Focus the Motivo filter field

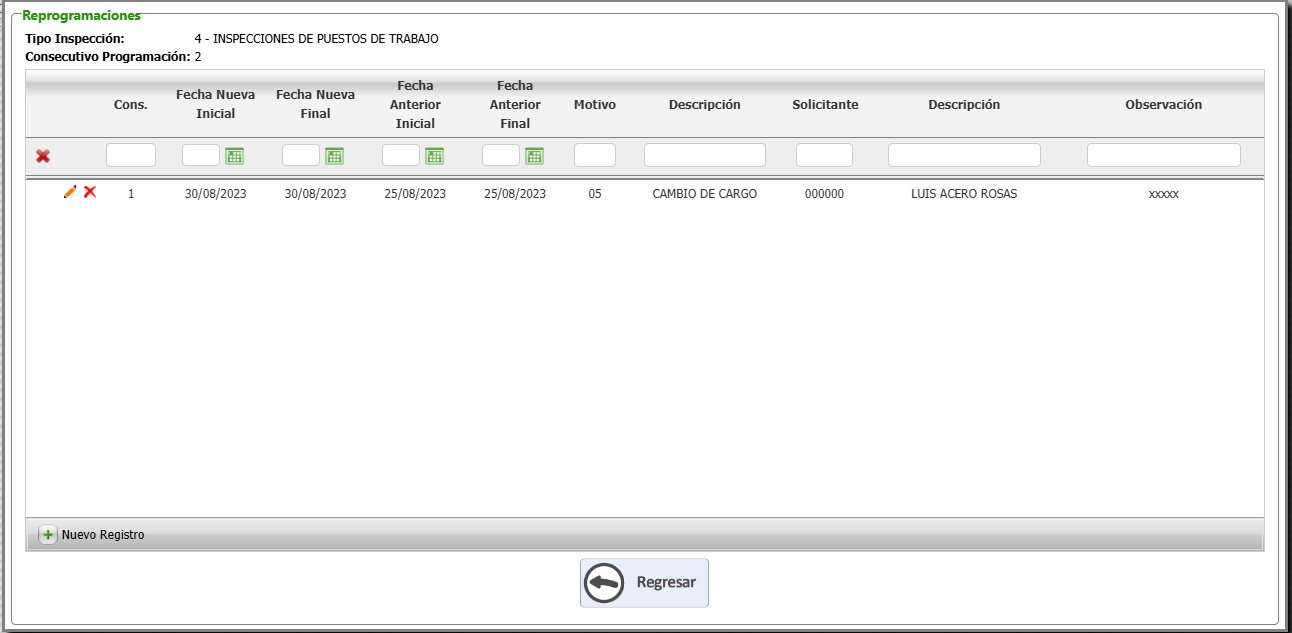[595, 155]
